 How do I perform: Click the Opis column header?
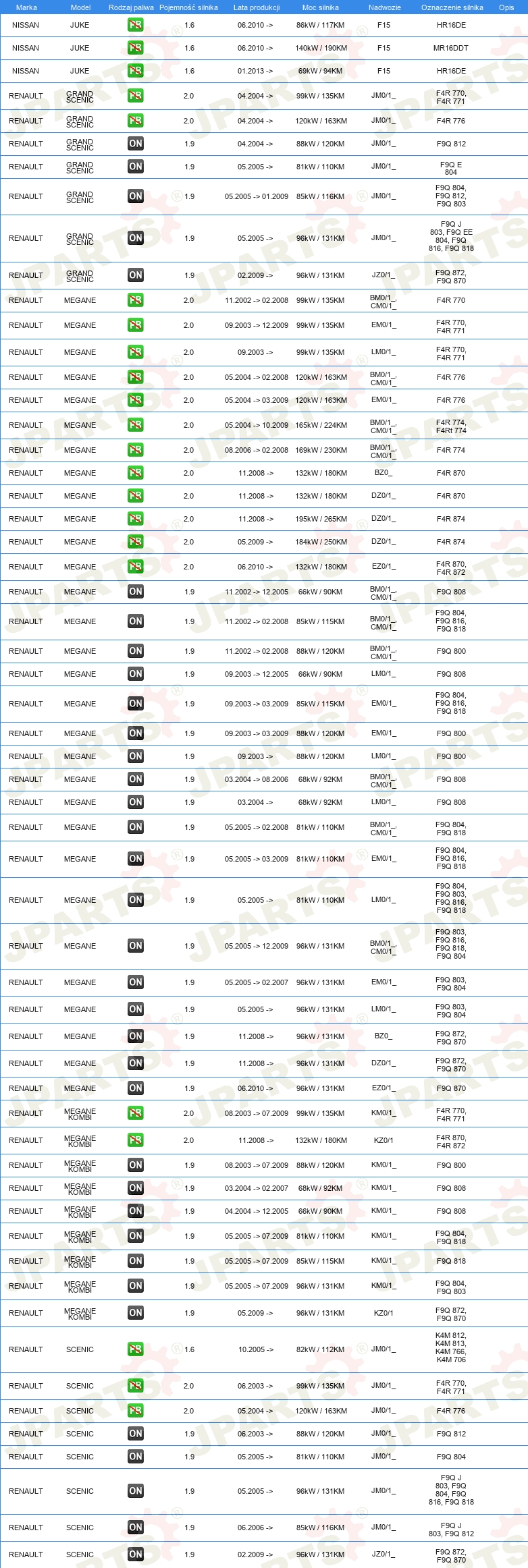(506, 7)
